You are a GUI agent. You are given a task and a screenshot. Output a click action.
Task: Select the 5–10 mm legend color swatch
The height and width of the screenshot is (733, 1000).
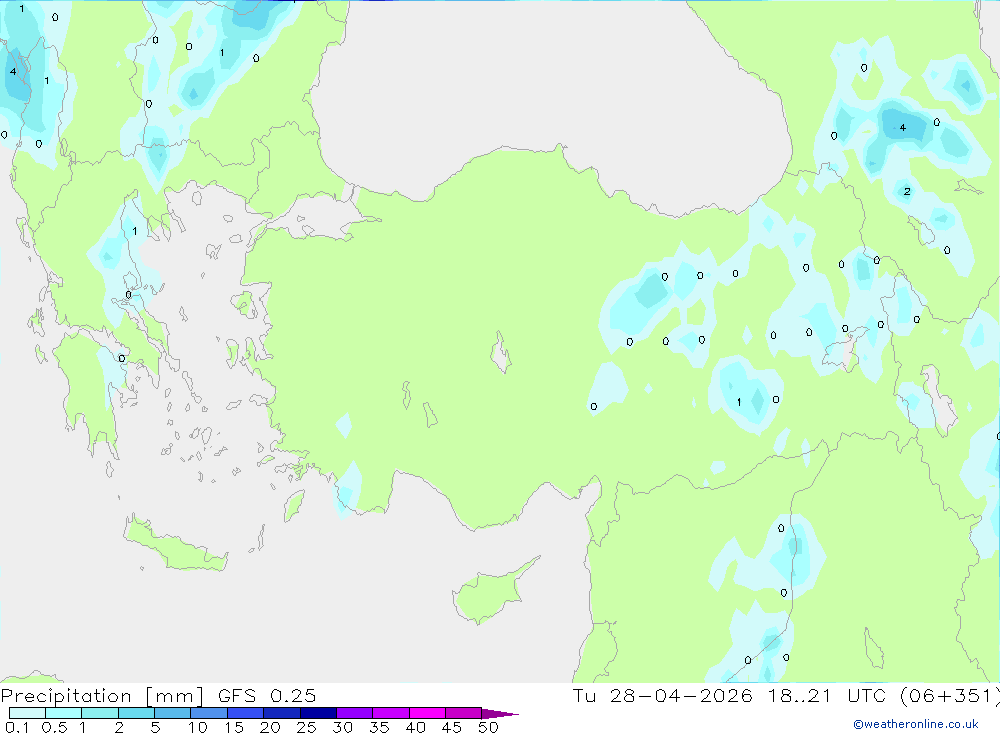point(173,713)
